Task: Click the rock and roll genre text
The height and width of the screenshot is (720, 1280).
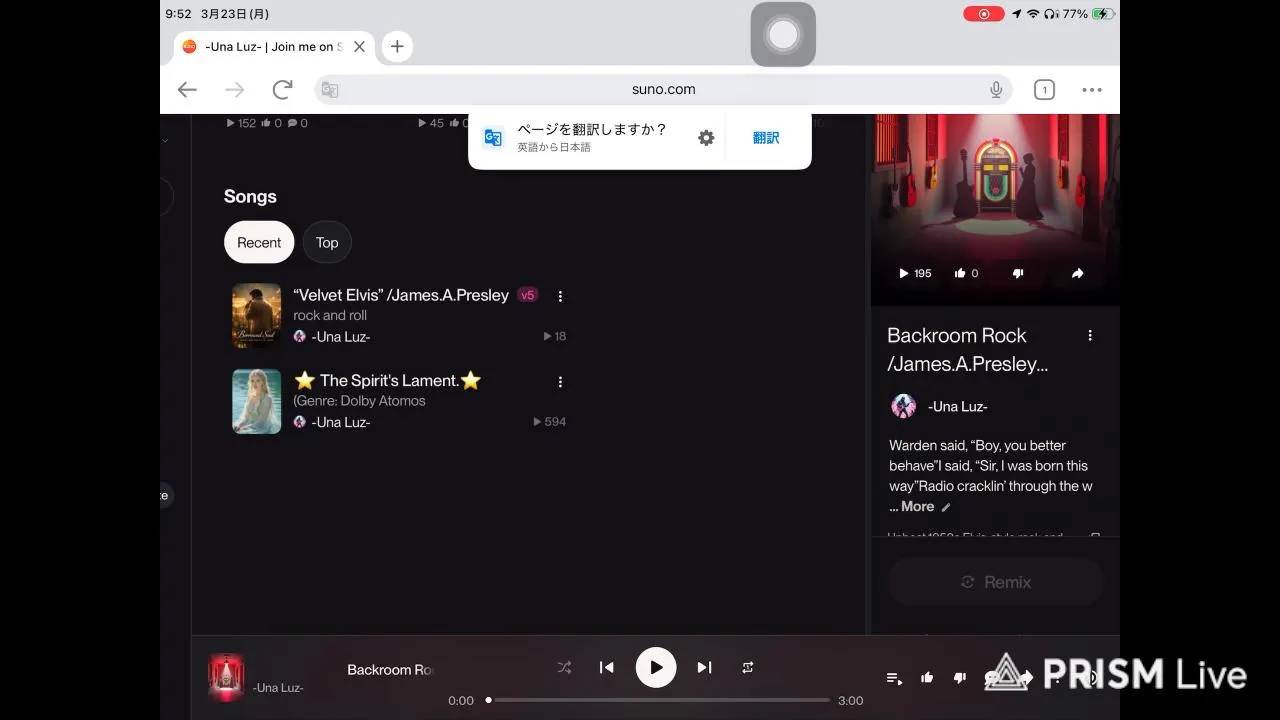Action: 330,315
